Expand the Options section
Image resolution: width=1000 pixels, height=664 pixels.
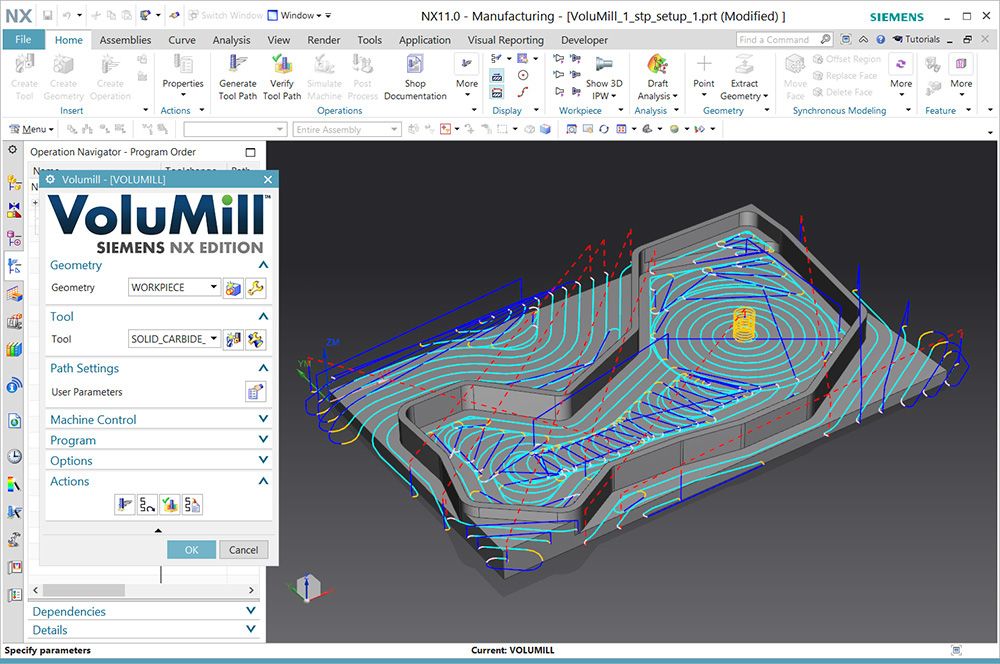tap(263, 460)
